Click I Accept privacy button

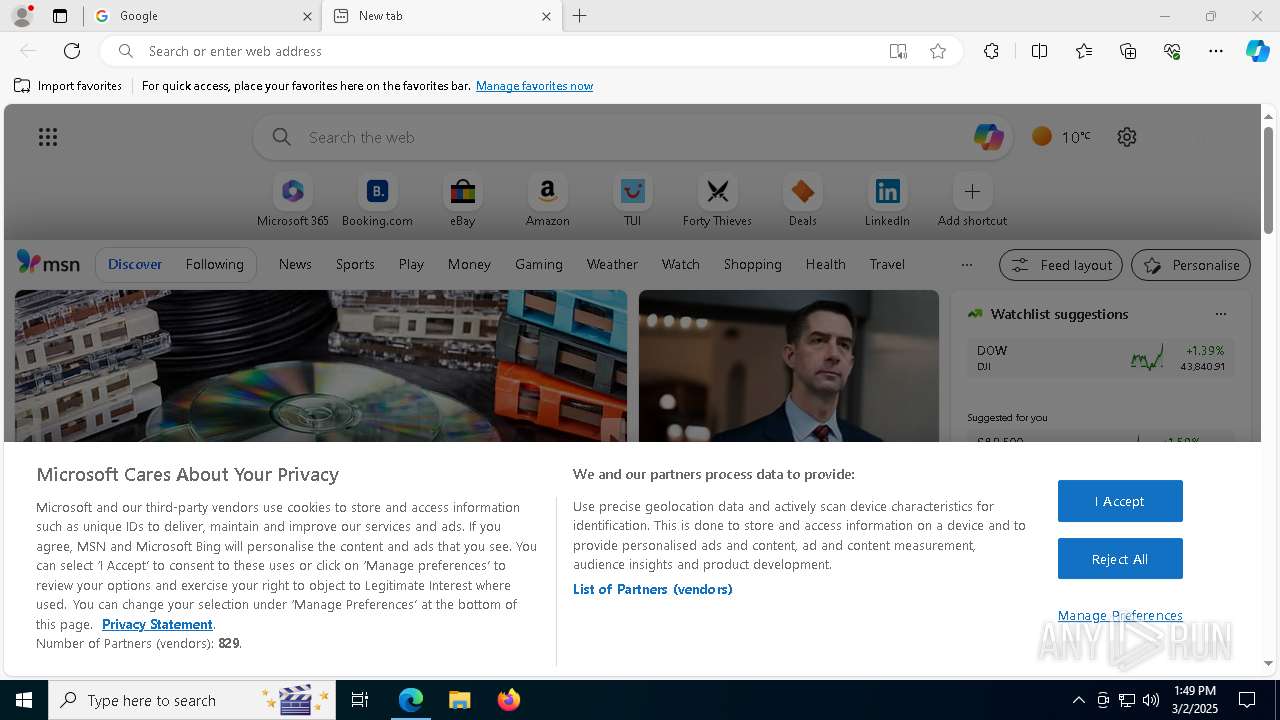(1120, 501)
